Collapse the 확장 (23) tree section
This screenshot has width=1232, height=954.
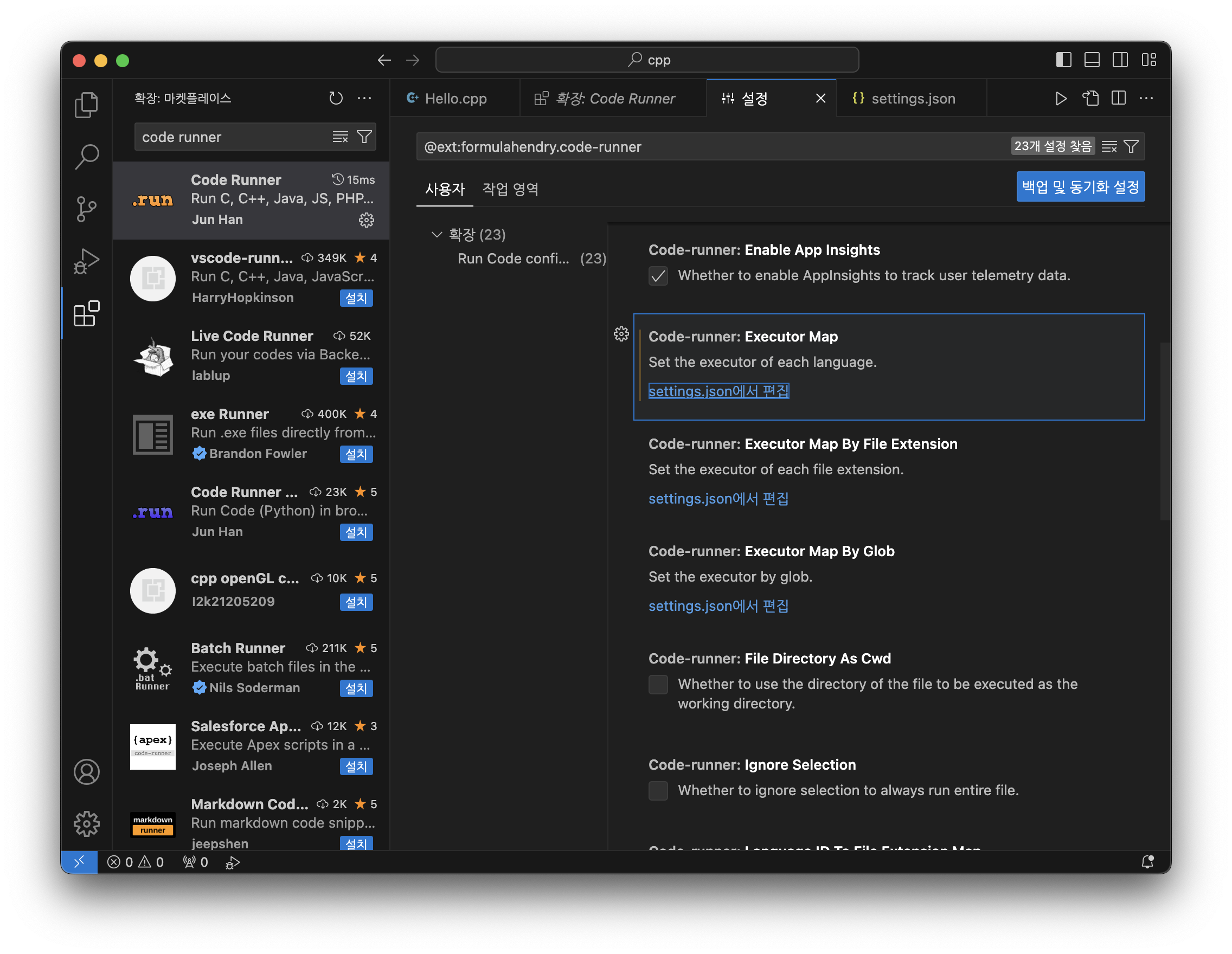[x=437, y=235]
